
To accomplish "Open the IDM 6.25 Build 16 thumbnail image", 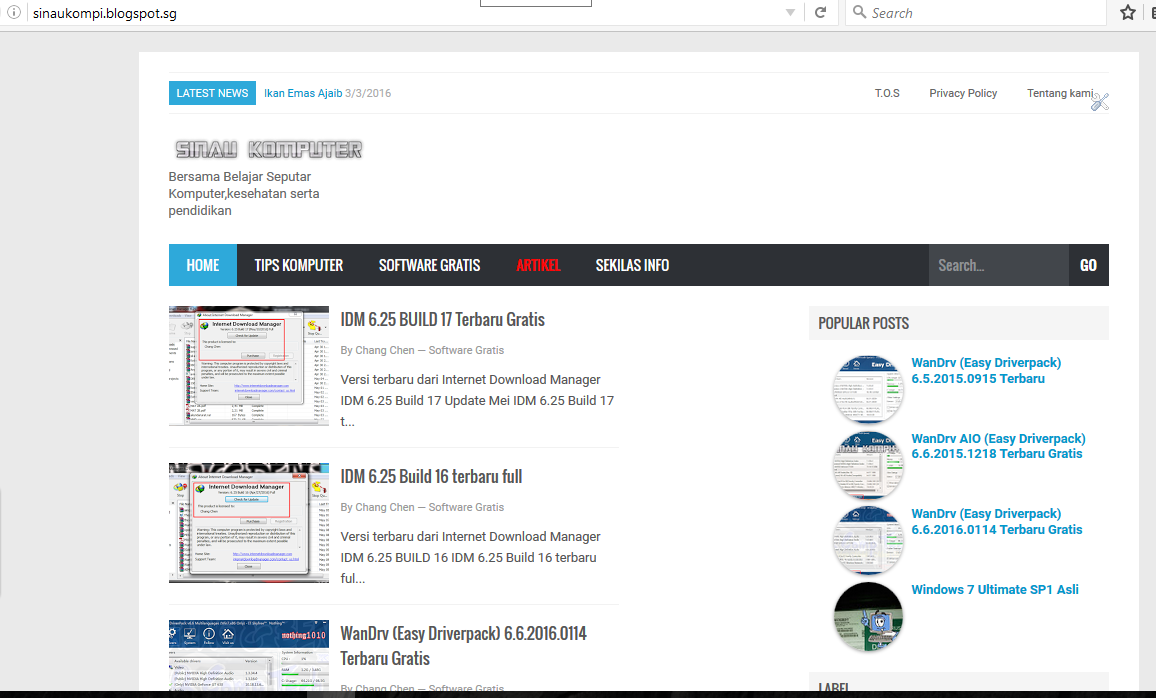I will (x=248, y=523).
